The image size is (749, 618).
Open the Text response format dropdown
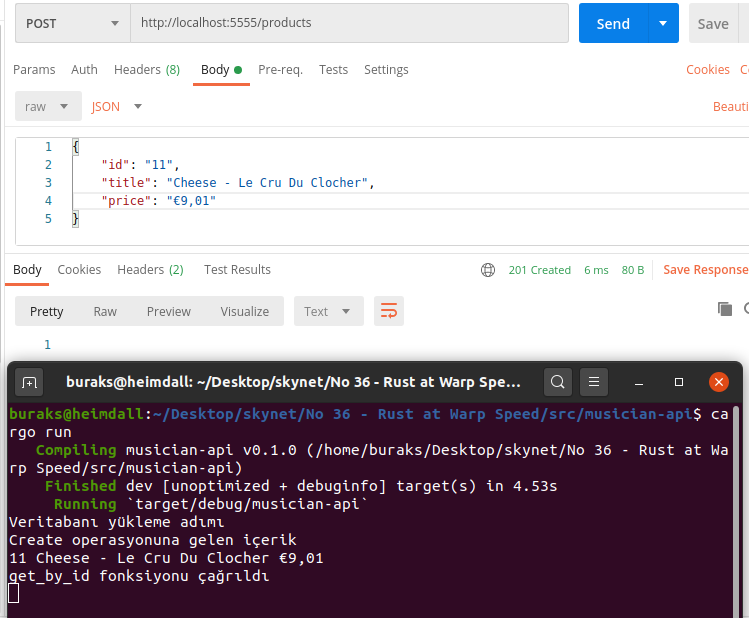point(328,311)
